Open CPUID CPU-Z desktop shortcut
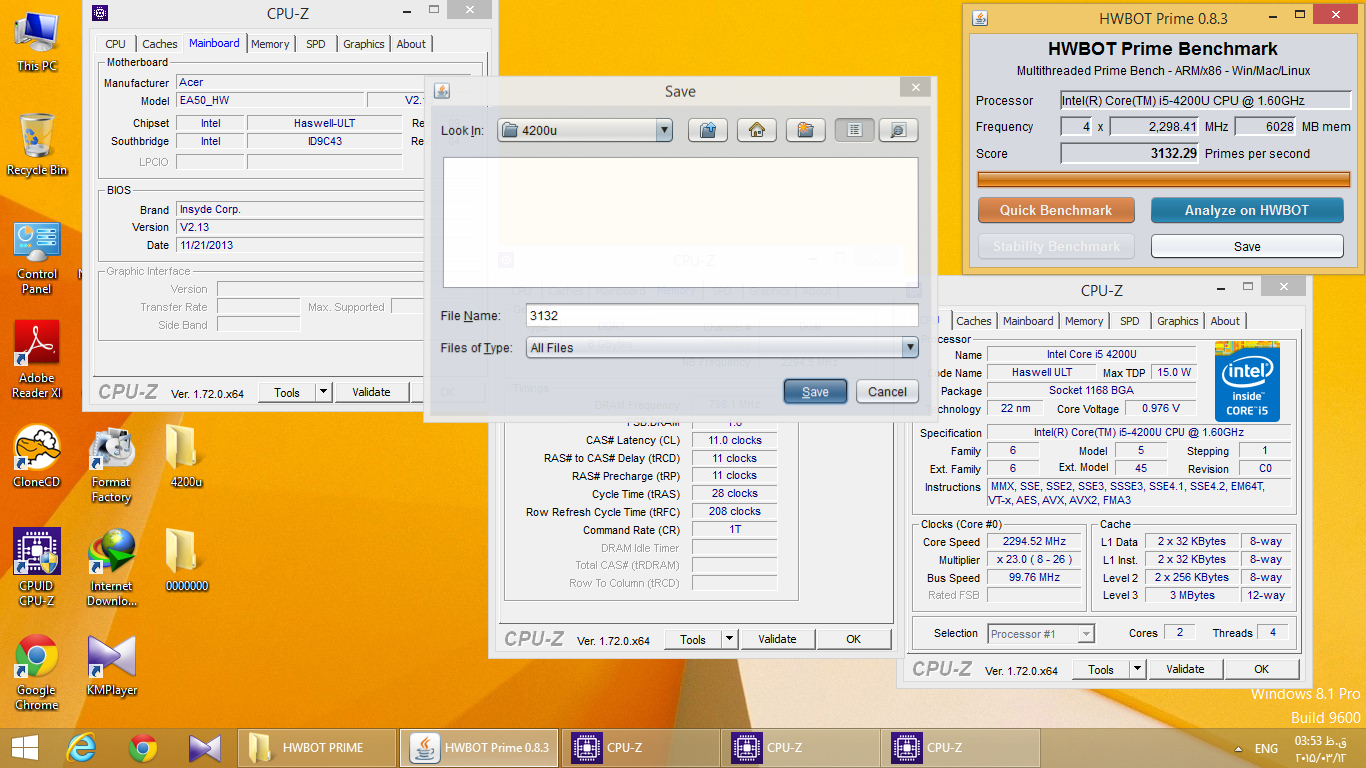 pyautogui.click(x=37, y=568)
